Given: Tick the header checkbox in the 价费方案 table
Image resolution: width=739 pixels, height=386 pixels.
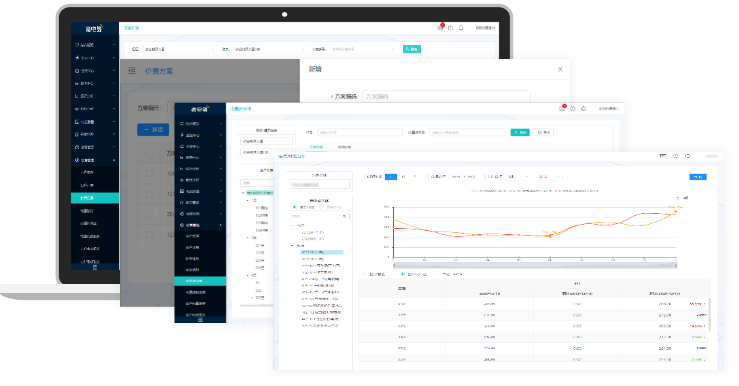Looking at the screenshot, I should (149, 154).
